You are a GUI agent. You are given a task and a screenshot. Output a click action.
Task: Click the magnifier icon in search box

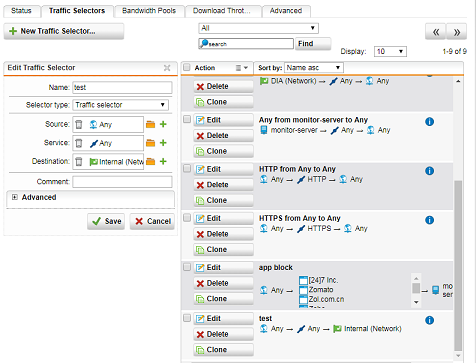[x=204, y=43]
